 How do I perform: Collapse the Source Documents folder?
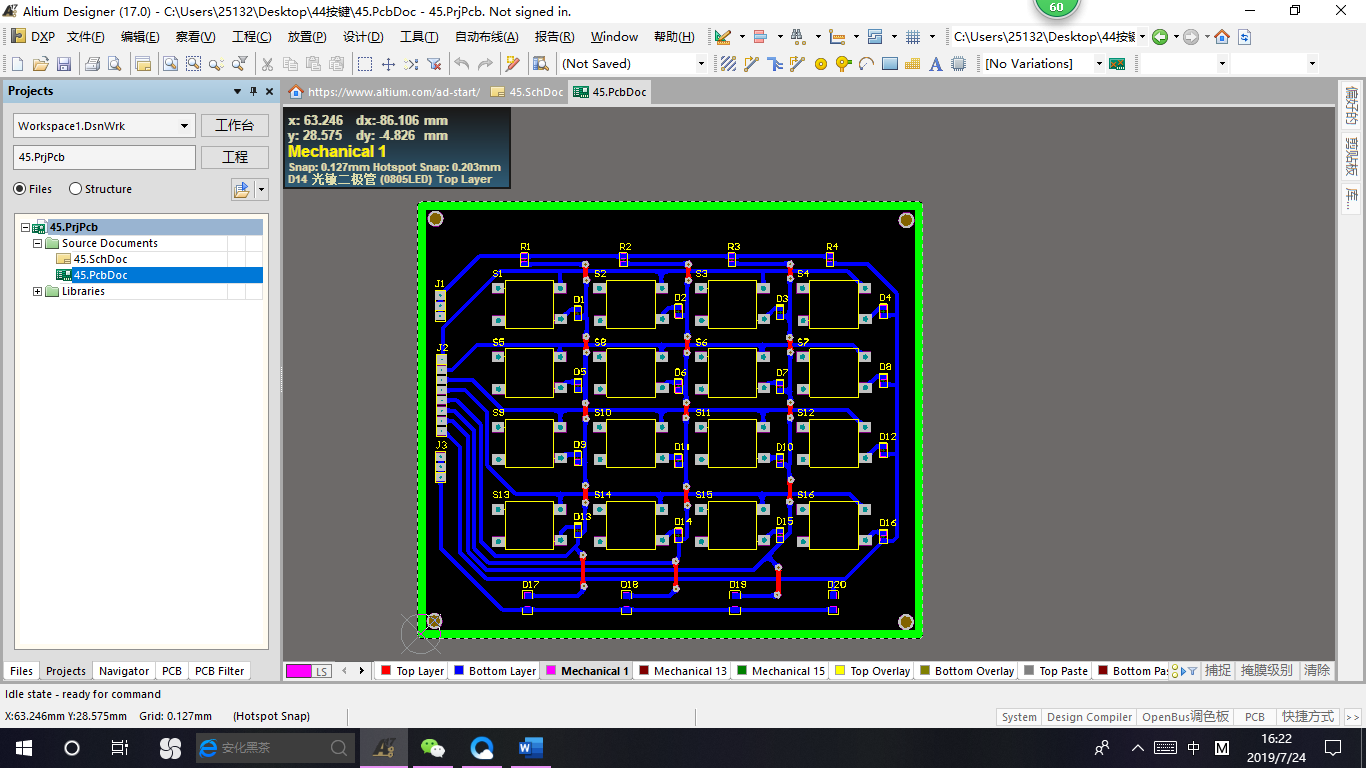pos(38,243)
